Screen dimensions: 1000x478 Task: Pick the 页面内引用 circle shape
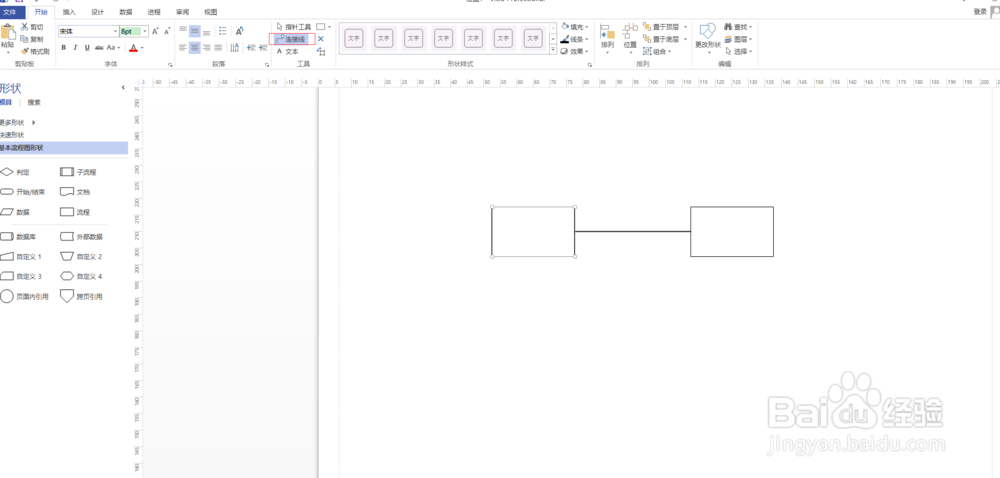pos(24,296)
